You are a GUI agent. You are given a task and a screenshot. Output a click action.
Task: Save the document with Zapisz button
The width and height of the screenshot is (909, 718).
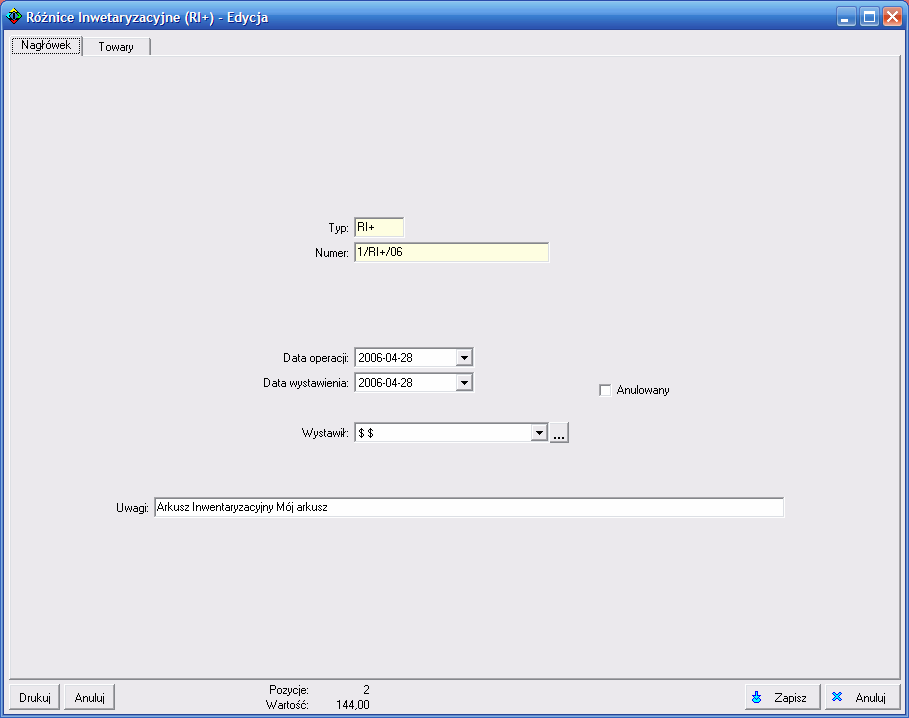pos(783,697)
